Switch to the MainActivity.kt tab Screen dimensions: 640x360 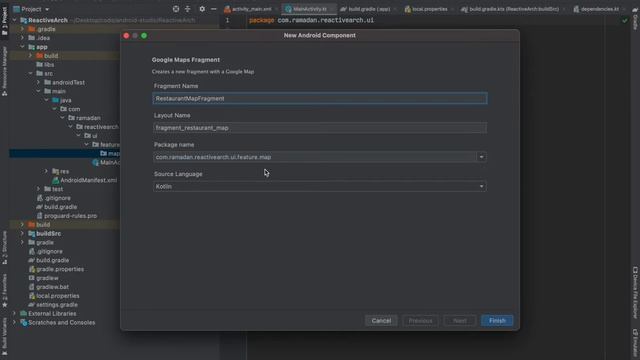tap(309, 9)
